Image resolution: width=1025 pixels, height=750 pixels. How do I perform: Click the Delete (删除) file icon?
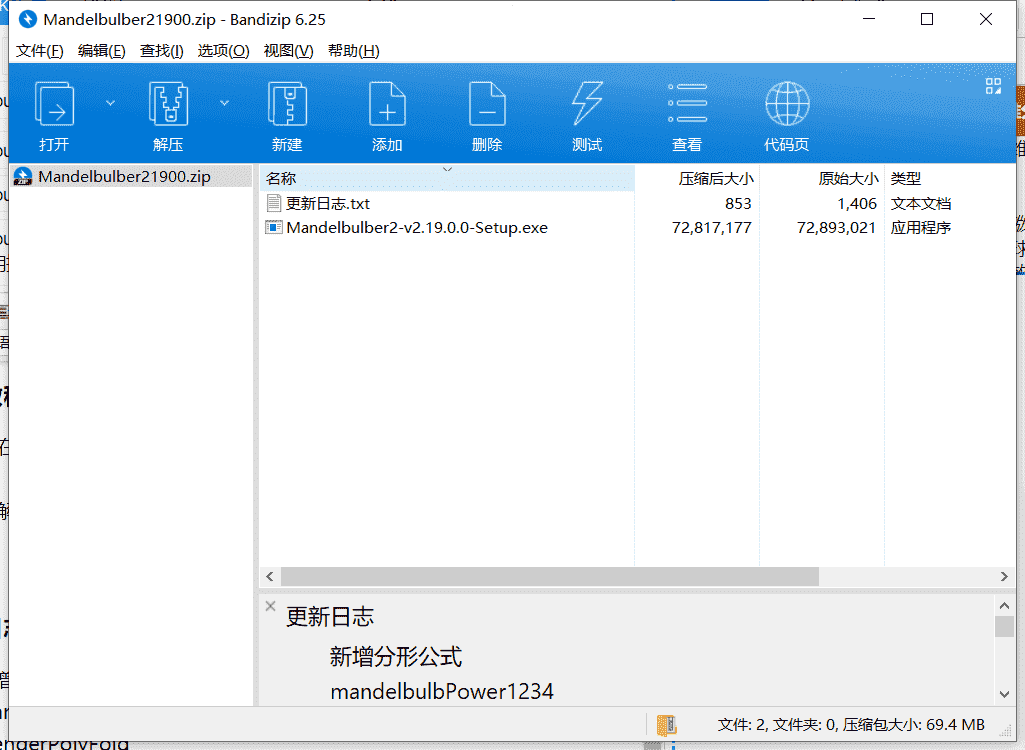coord(487,104)
